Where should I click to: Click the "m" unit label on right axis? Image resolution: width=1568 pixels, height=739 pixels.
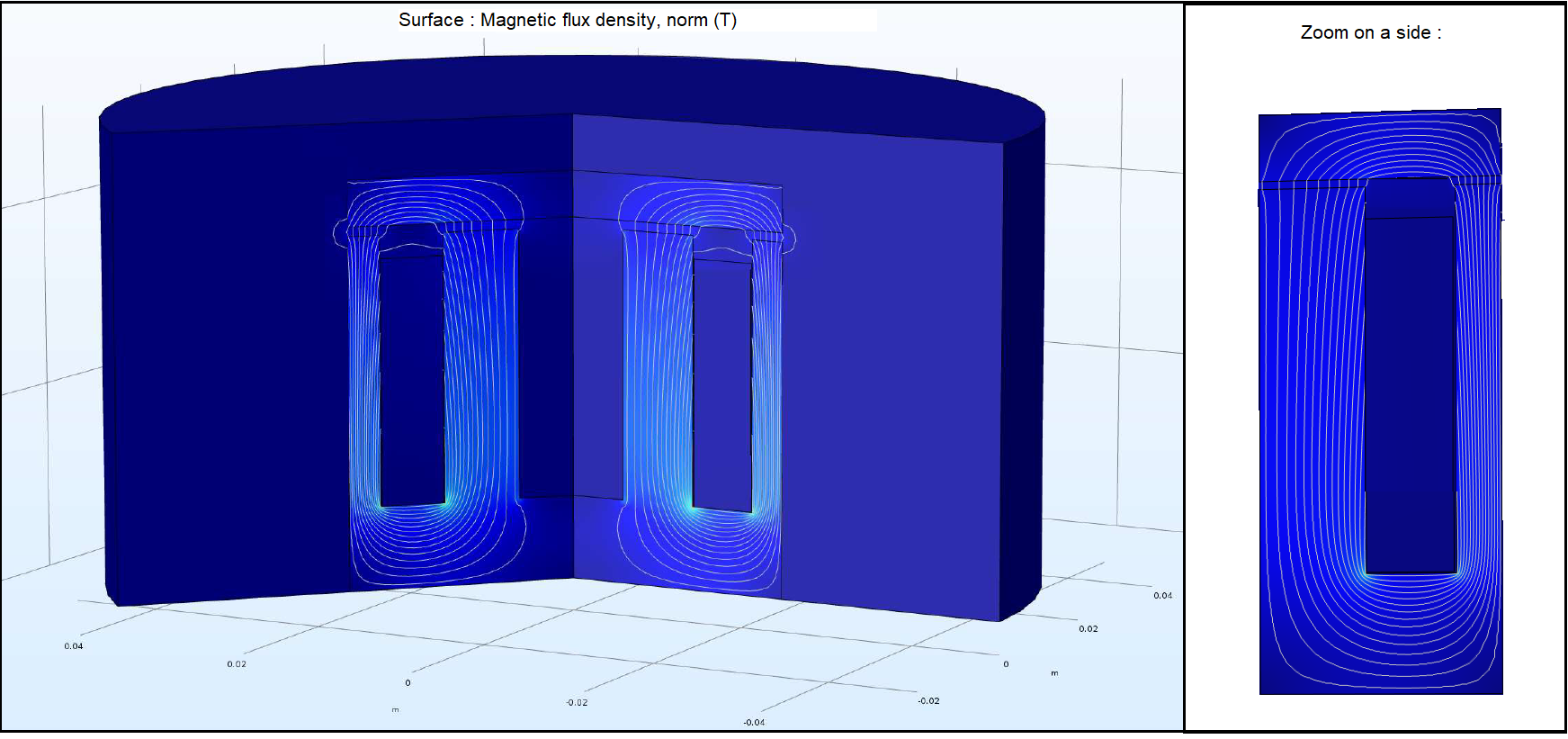pos(1054,673)
